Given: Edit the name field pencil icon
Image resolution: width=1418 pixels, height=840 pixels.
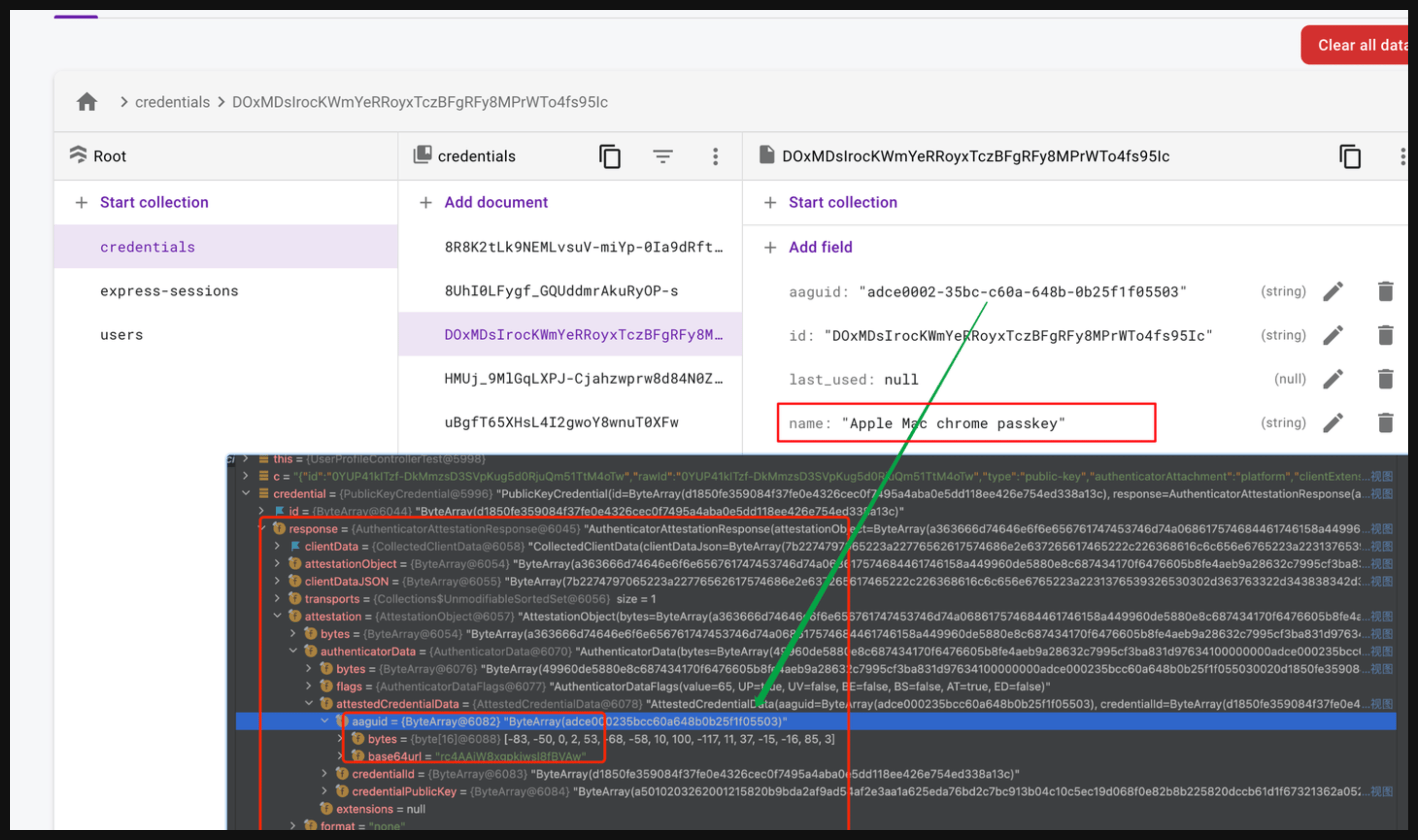Looking at the screenshot, I should (1333, 422).
